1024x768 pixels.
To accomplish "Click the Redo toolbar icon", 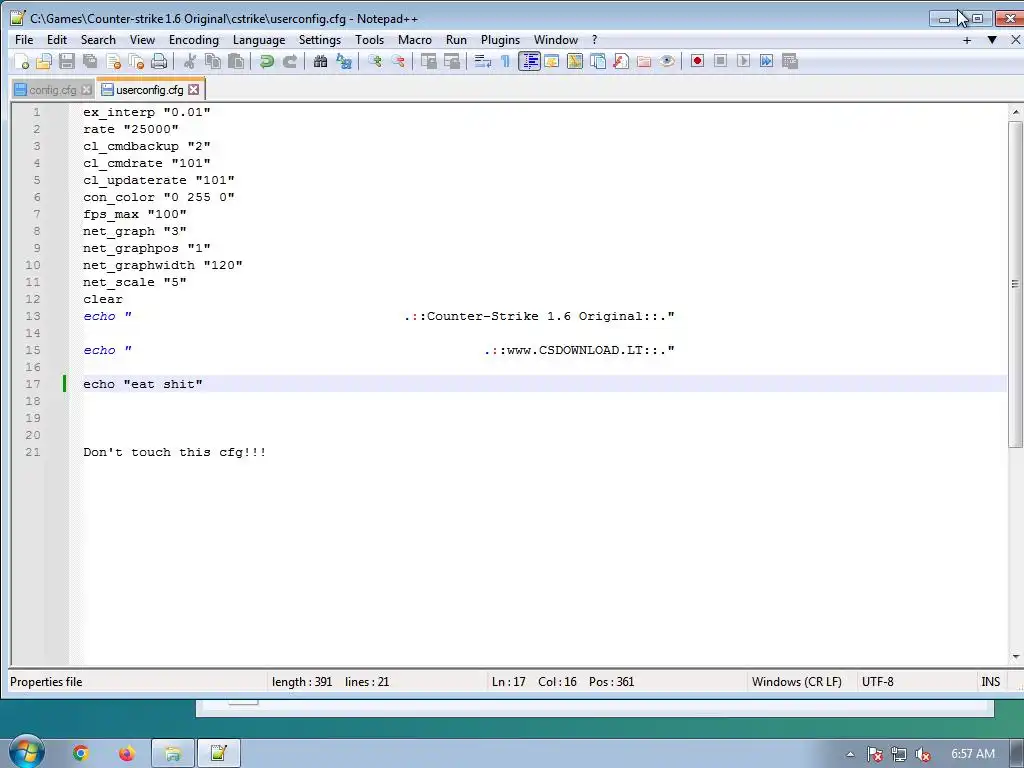I will coord(290,61).
